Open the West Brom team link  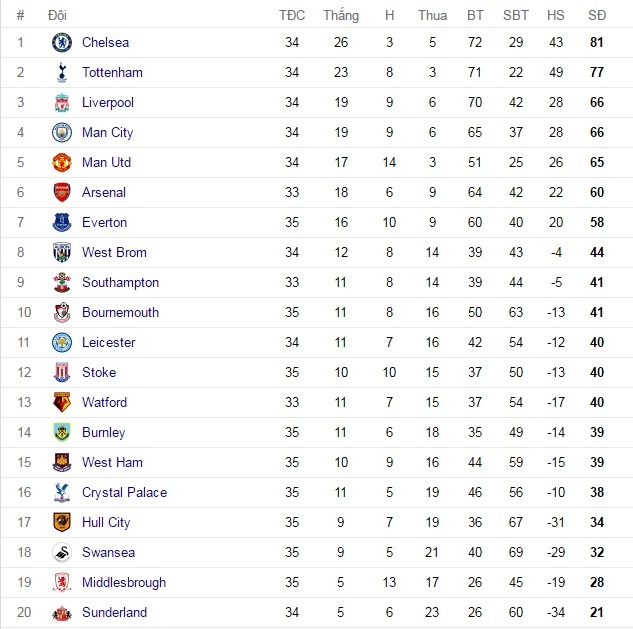pyautogui.click(x=114, y=253)
